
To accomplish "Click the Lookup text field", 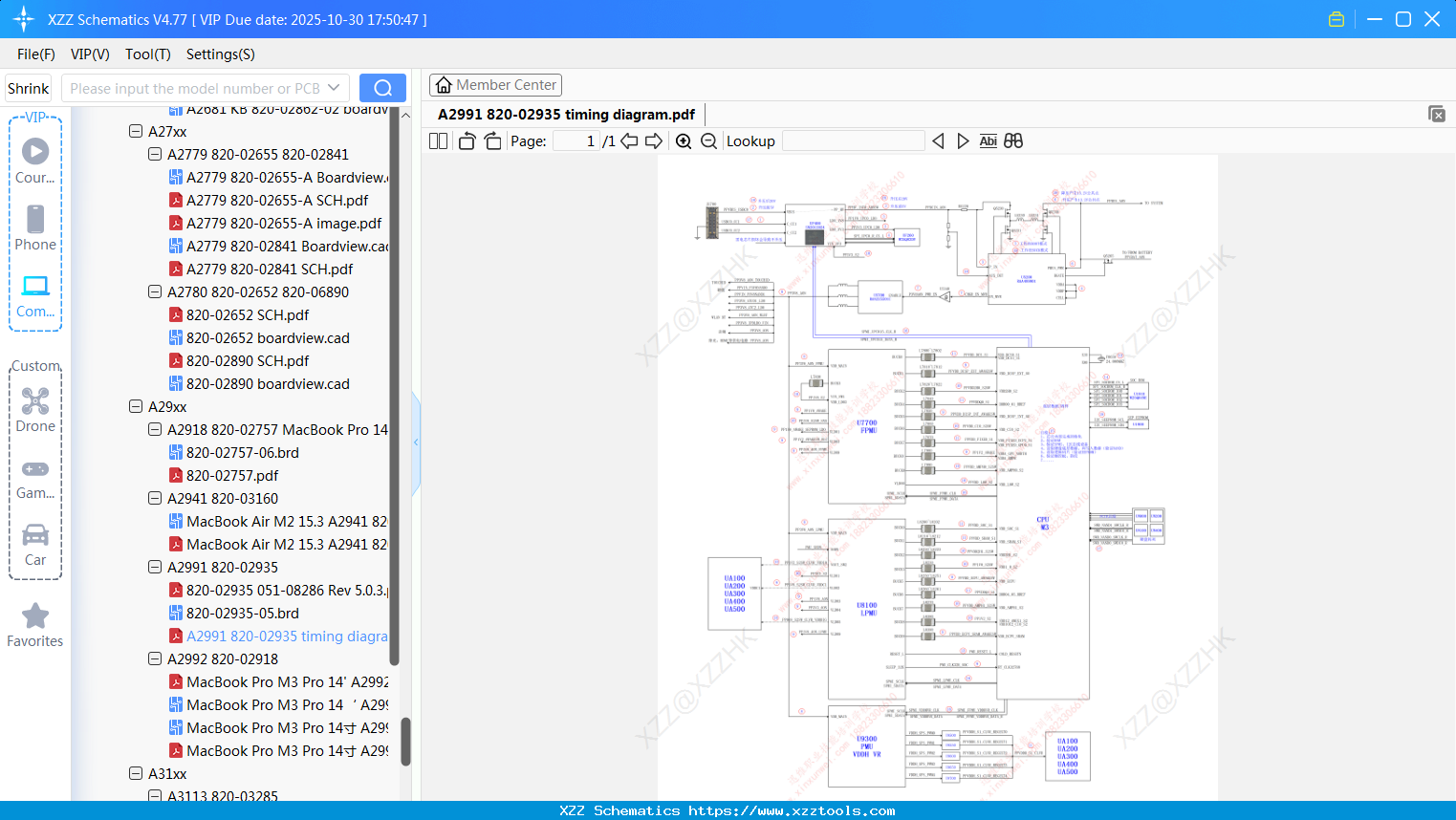I will tap(853, 141).
